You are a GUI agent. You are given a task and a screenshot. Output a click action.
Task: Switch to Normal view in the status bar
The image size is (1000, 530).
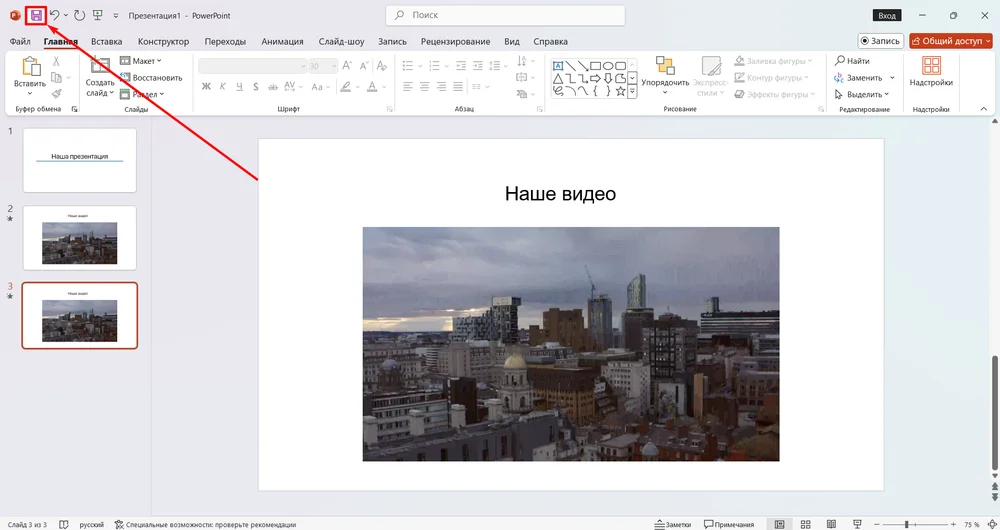pos(779,524)
